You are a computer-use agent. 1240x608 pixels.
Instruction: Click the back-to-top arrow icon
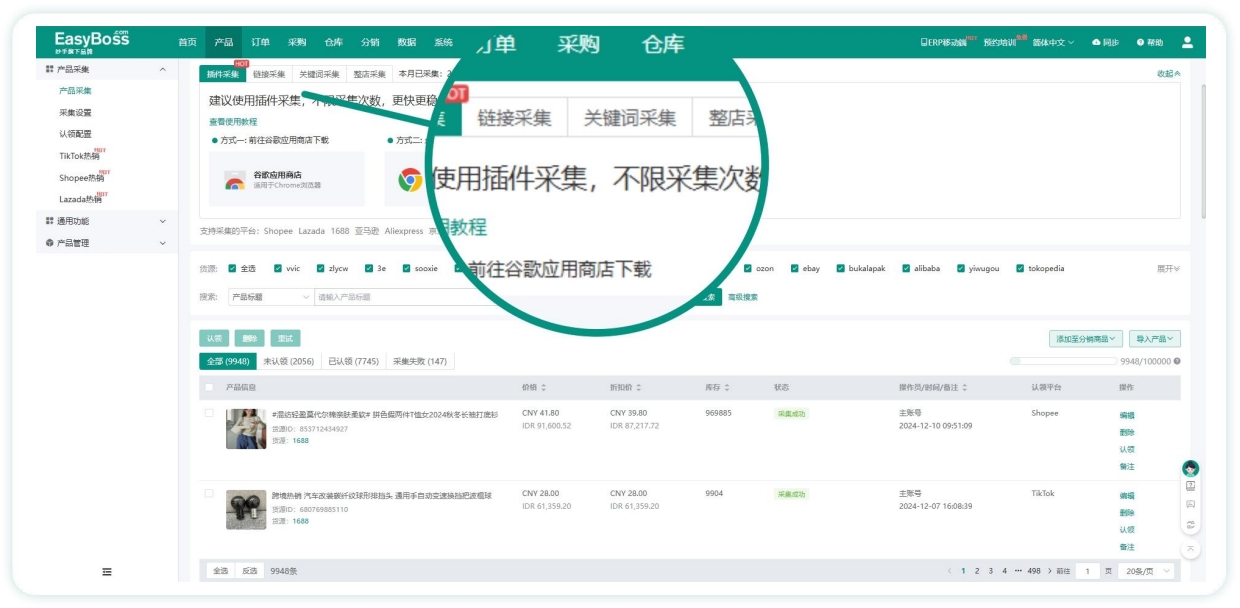pos(1190,549)
